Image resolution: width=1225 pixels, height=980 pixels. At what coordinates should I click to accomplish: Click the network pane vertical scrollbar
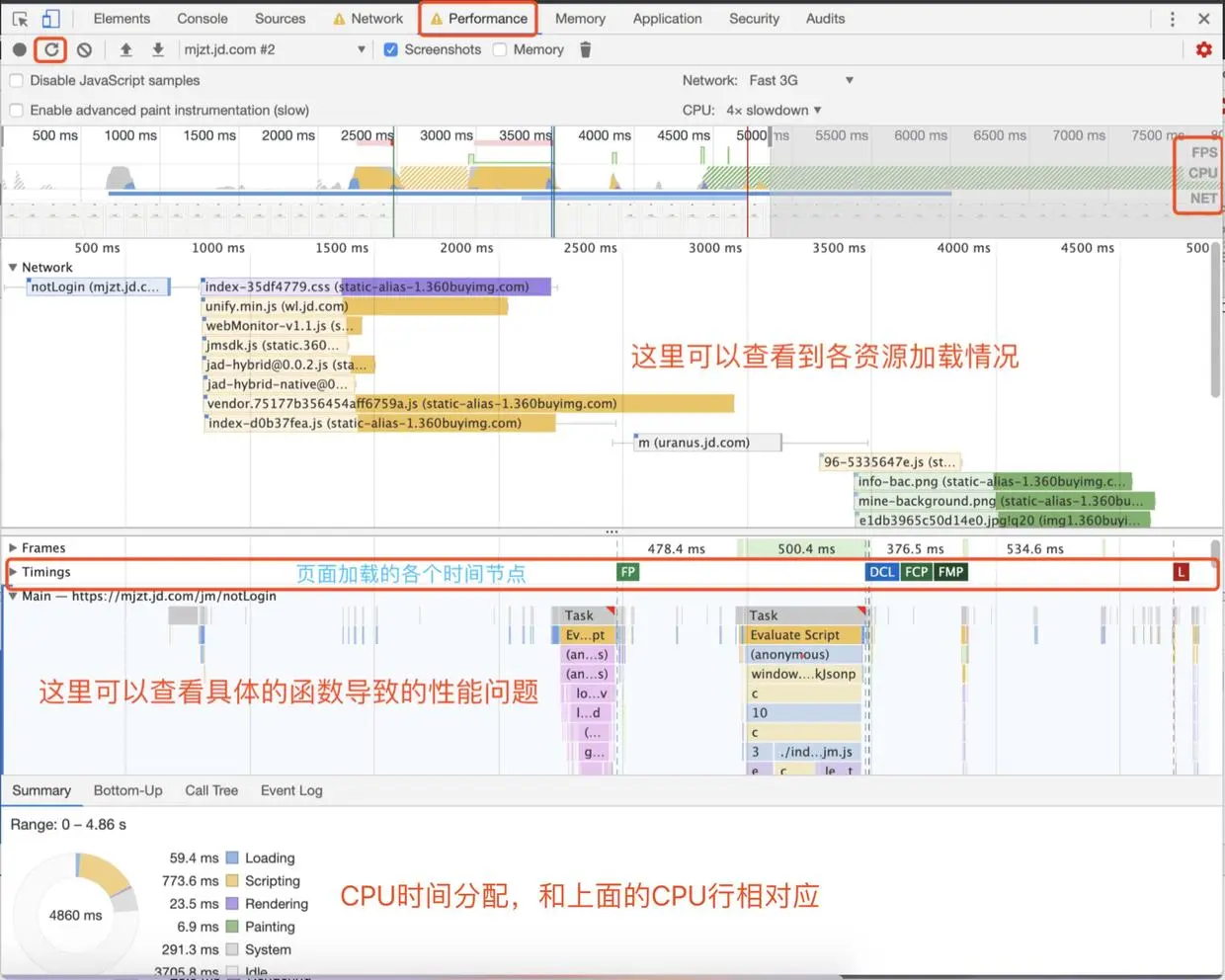pos(1215,320)
